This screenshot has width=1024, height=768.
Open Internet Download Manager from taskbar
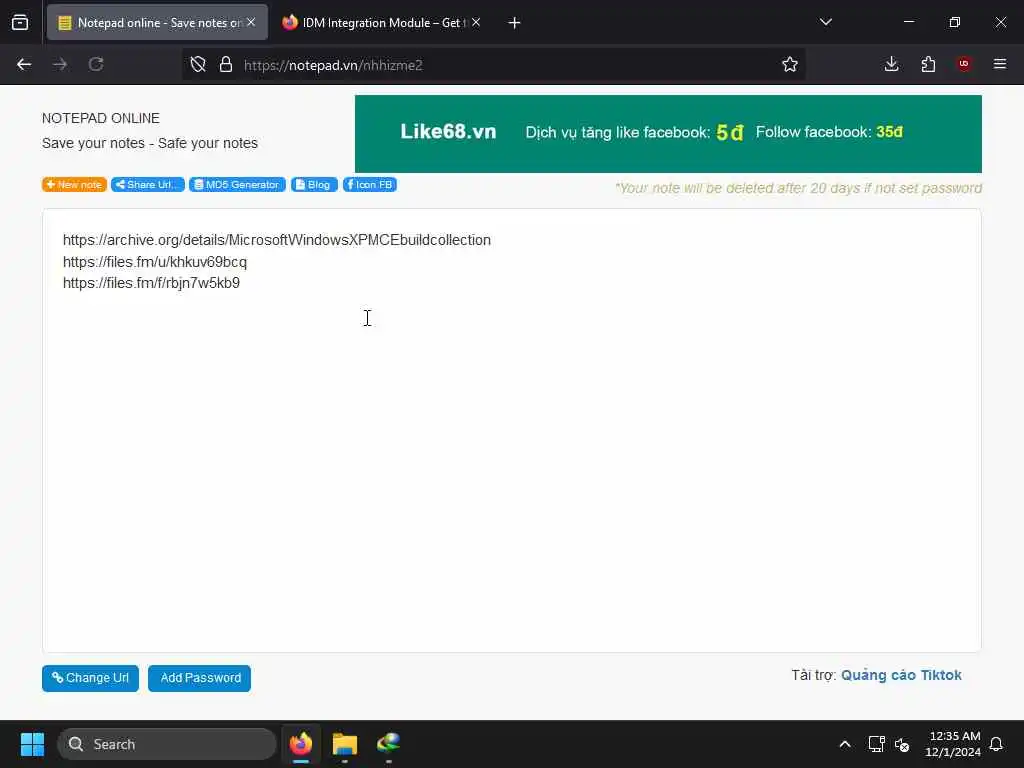(389, 744)
